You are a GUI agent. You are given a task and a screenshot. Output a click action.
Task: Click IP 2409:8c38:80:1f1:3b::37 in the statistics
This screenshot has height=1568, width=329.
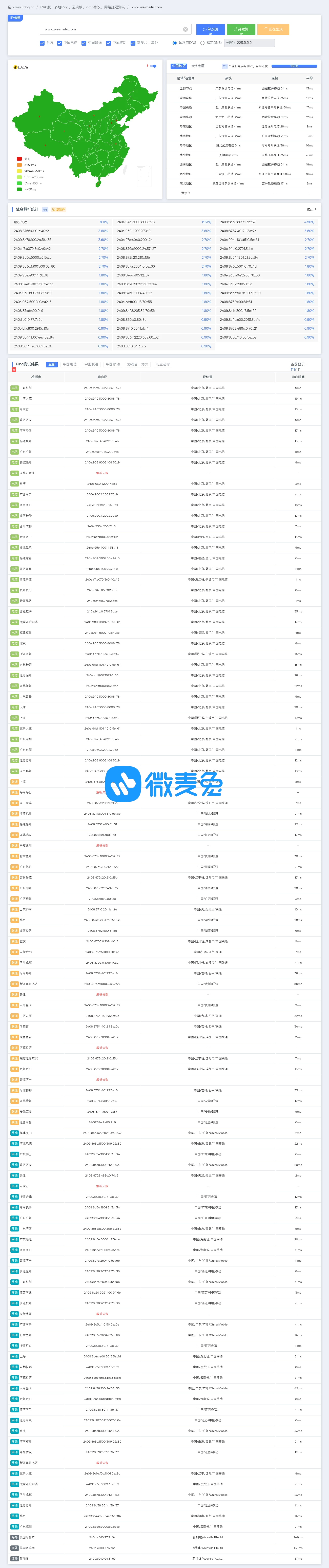pos(238,222)
